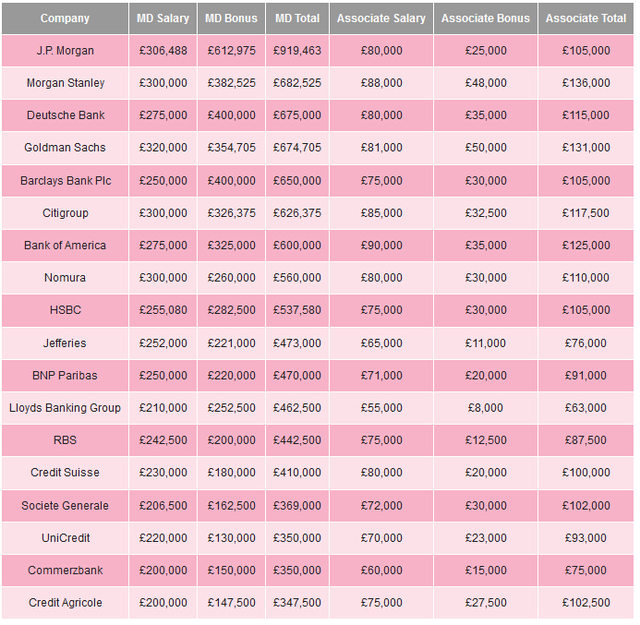Image resolution: width=640 pixels, height=625 pixels.
Task: Select the Citigroup company cell
Action: click(65, 213)
